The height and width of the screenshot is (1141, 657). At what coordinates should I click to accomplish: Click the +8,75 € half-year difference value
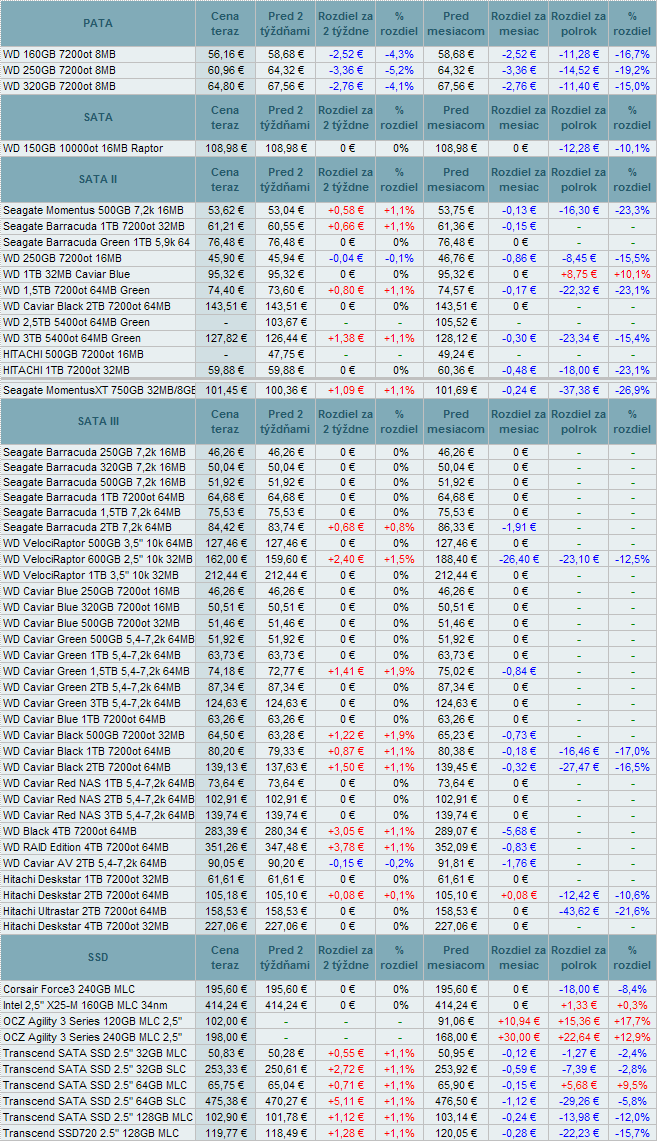pyautogui.click(x=578, y=274)
